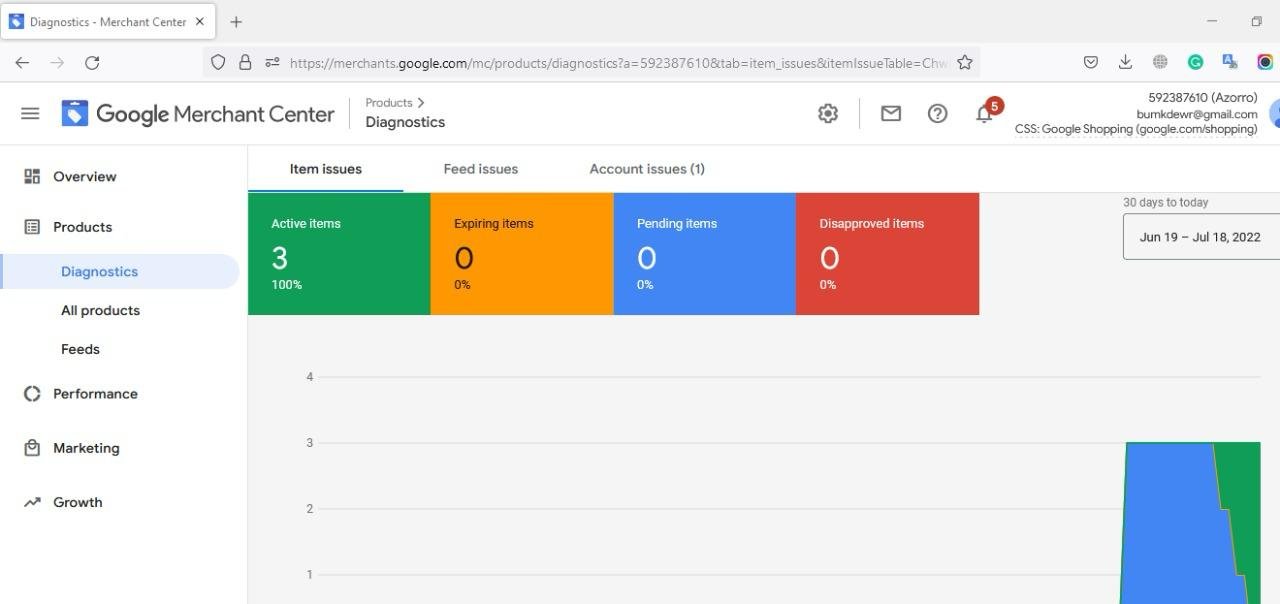The image size is (1280, 604).
Task: Click the Products breadcrumb link
Action: 389,102
